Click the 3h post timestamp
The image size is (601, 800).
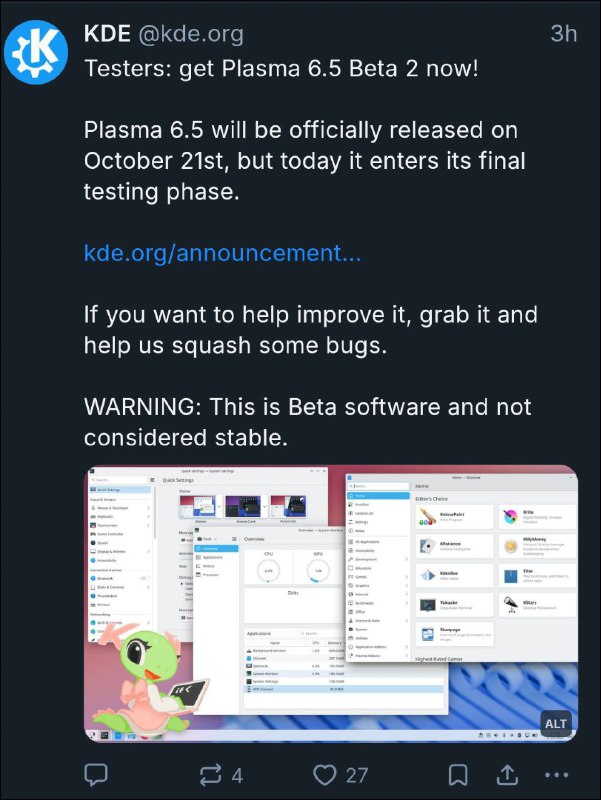click(564, 34)
